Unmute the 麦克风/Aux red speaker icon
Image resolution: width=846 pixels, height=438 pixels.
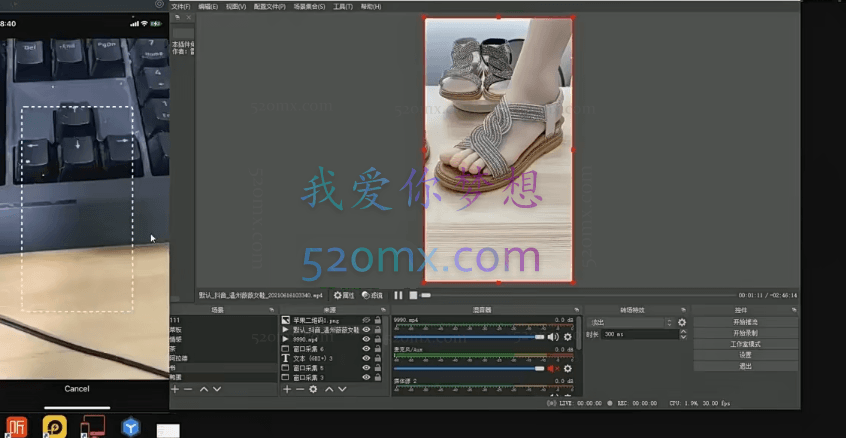tap(553, 369)
